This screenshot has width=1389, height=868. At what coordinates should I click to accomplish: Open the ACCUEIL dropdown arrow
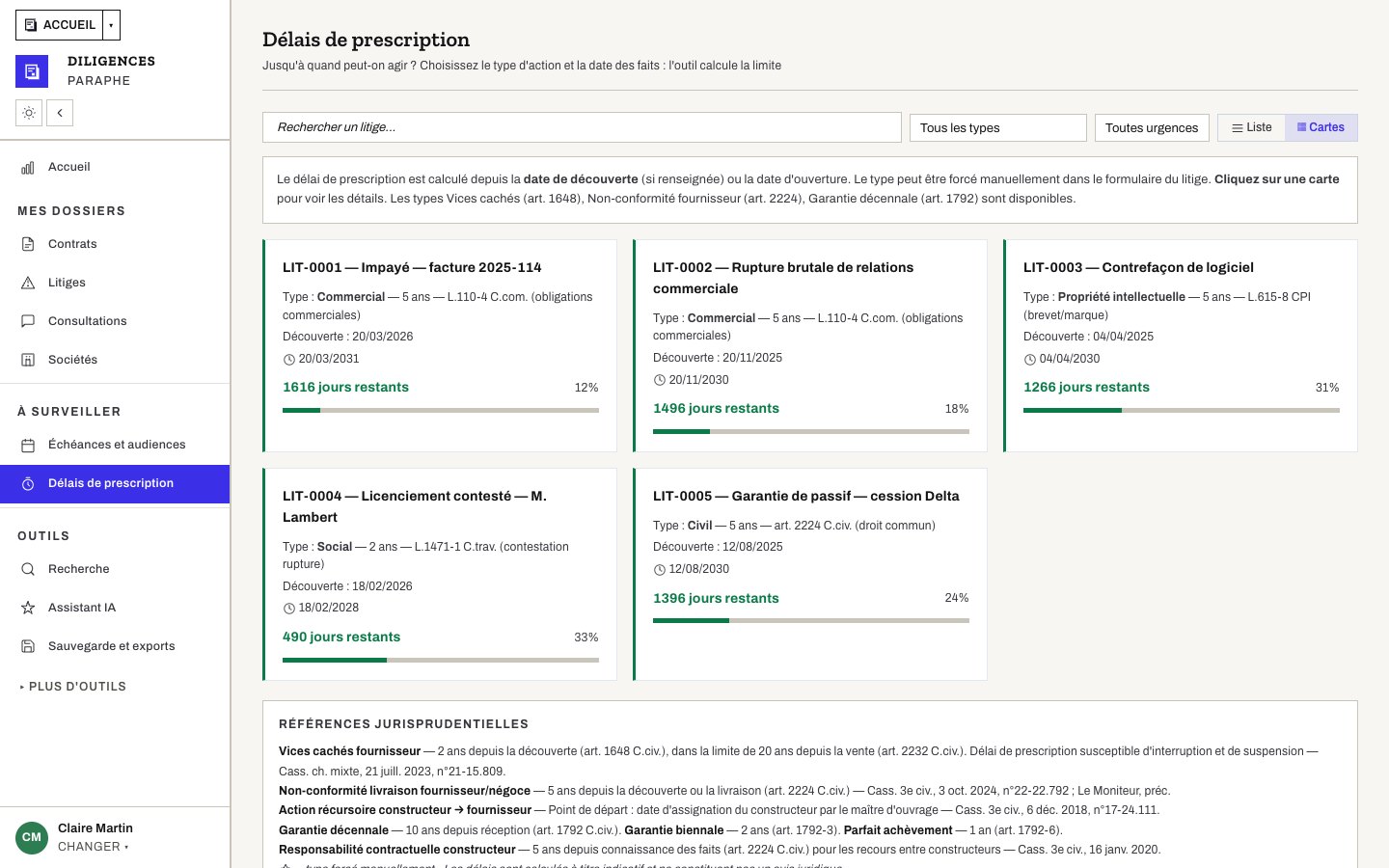point(111,25)
